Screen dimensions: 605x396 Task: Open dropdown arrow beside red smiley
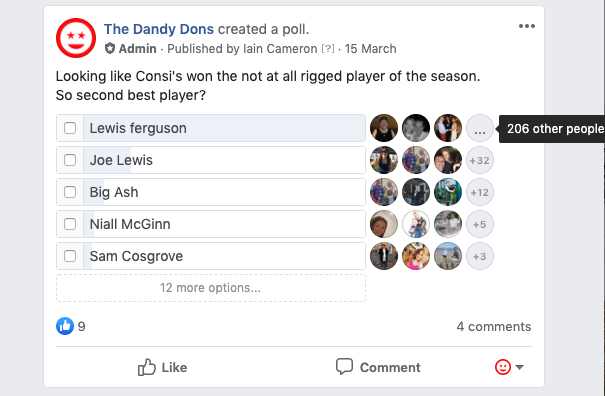(x=520, y=367)
